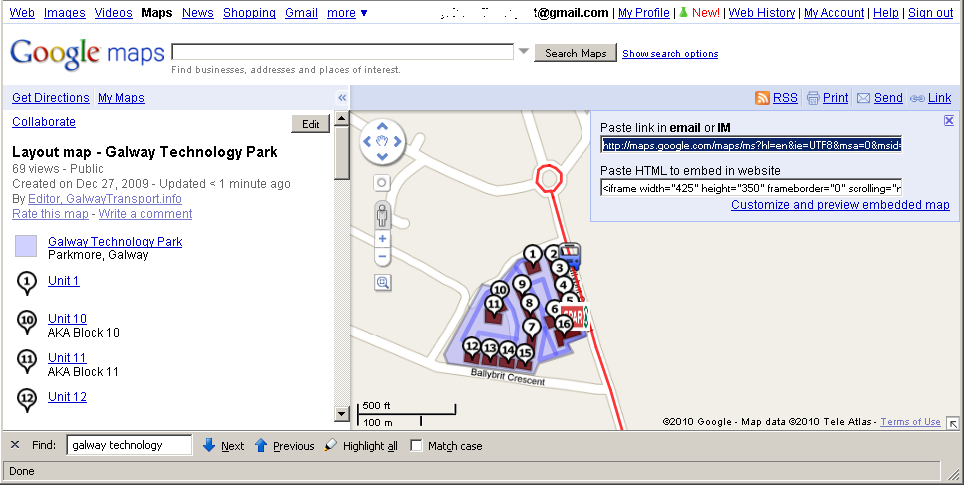The height and width of the screenshot is (486, 967).
Task: Pan the map right with the arrow control
Action: 397,141
